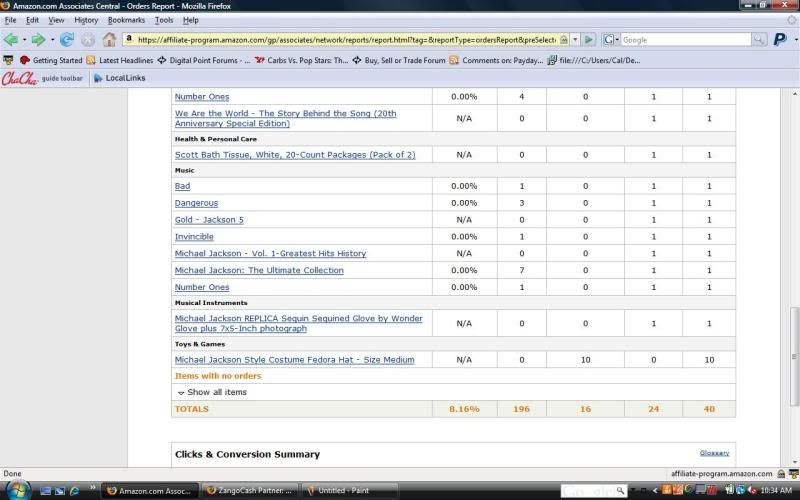This screenshot has width=800, height=500.
Task: Open the Invincible album link
Action: 194,237
